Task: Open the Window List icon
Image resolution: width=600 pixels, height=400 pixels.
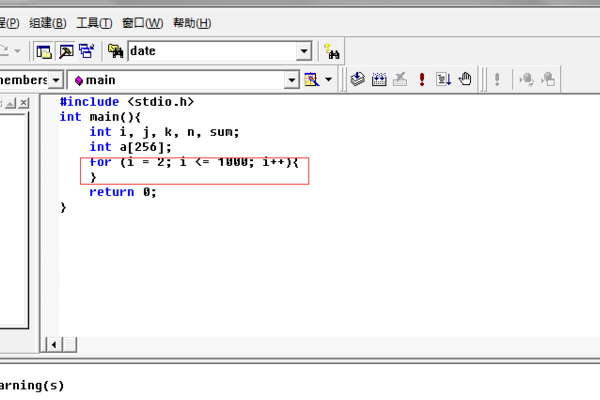Action: [x=87, y=51]
